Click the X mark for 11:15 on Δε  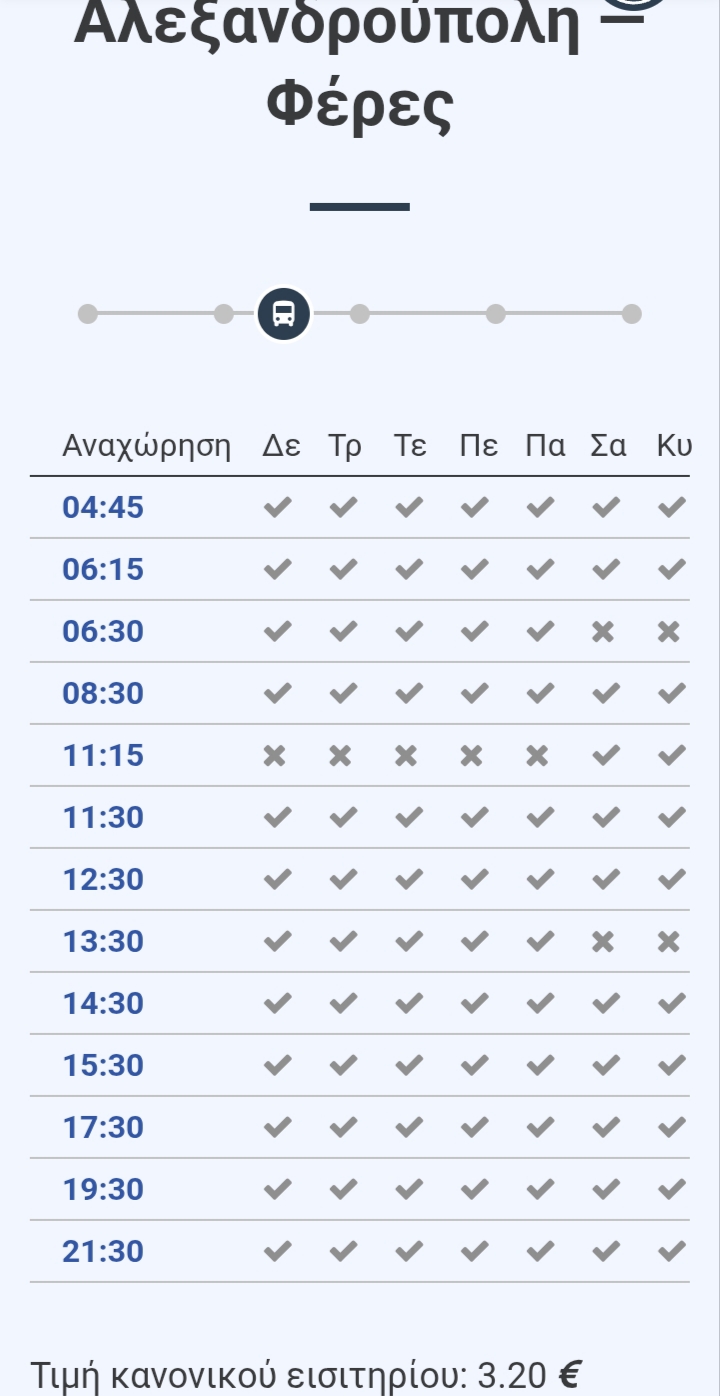click(x=274, y=755)
